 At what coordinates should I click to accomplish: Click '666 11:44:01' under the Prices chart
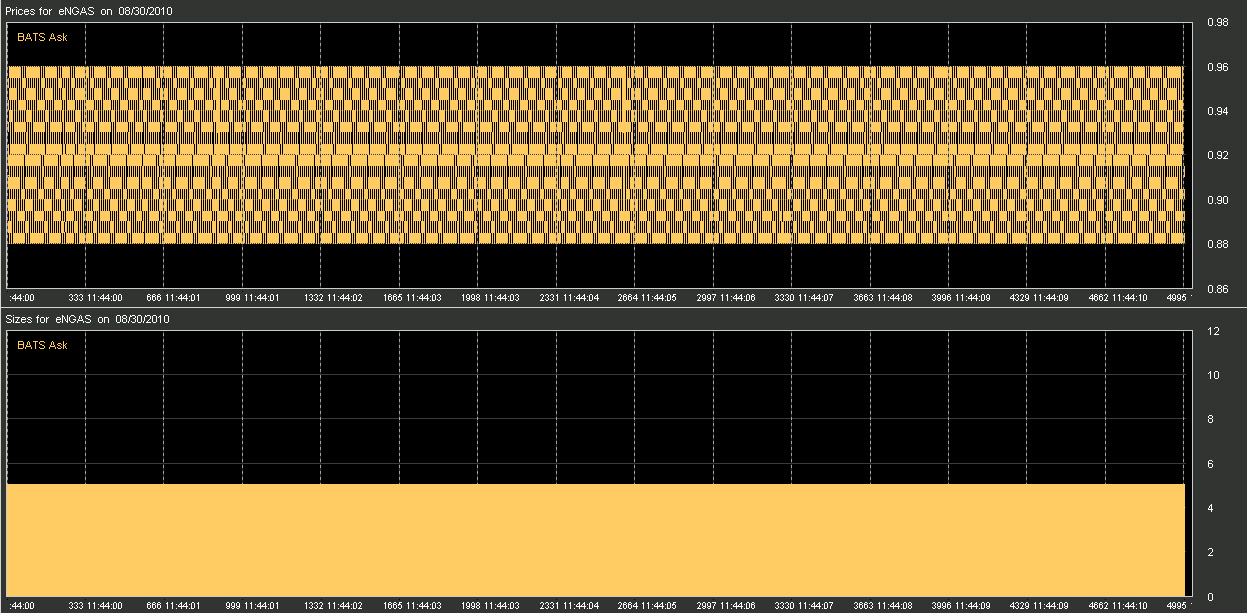[x=173, y=297]
